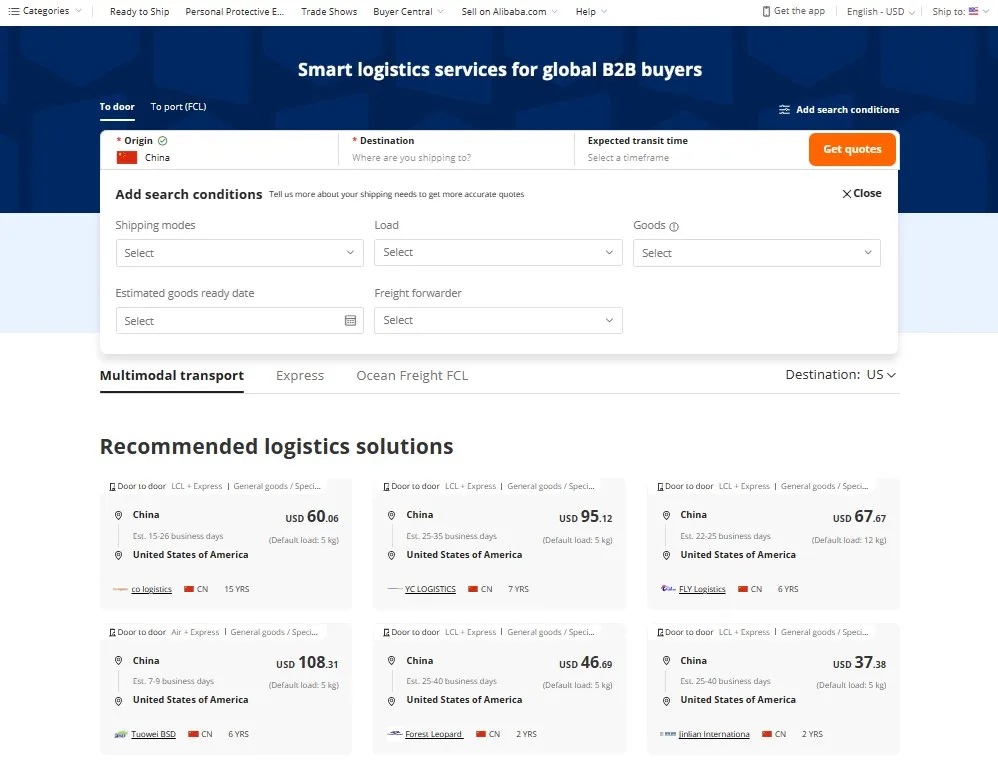Expand the Load select dropdown
The image size is (998, 767).
coord(498,253)
